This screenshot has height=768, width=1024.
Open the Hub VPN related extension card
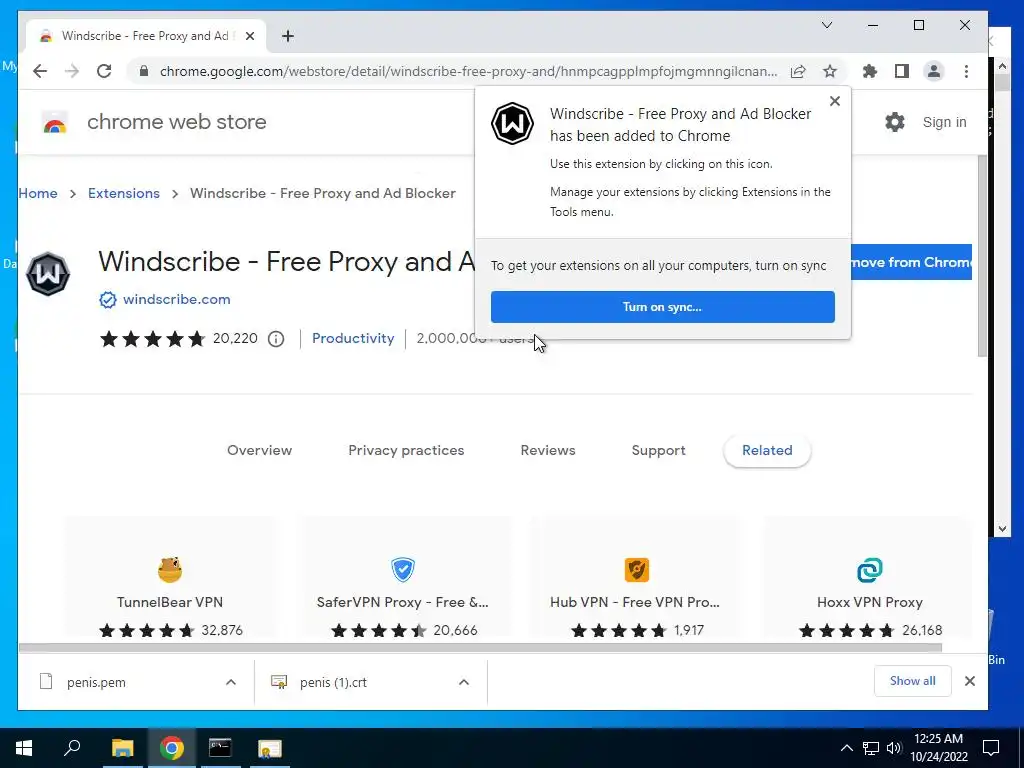(635, 577)
